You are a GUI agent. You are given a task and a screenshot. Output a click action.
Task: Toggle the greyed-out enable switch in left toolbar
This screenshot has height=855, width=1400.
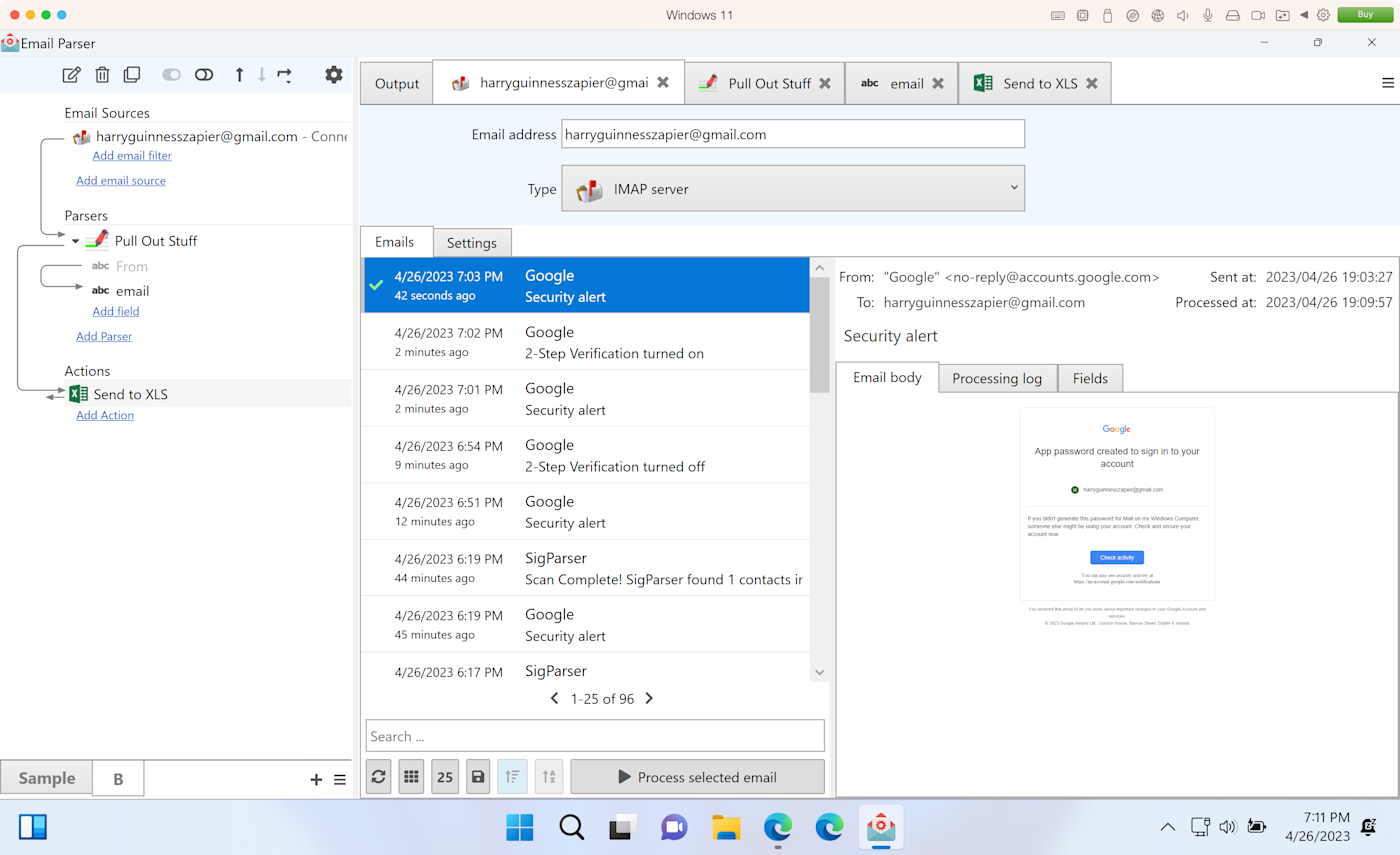click(x=172, y=75)
